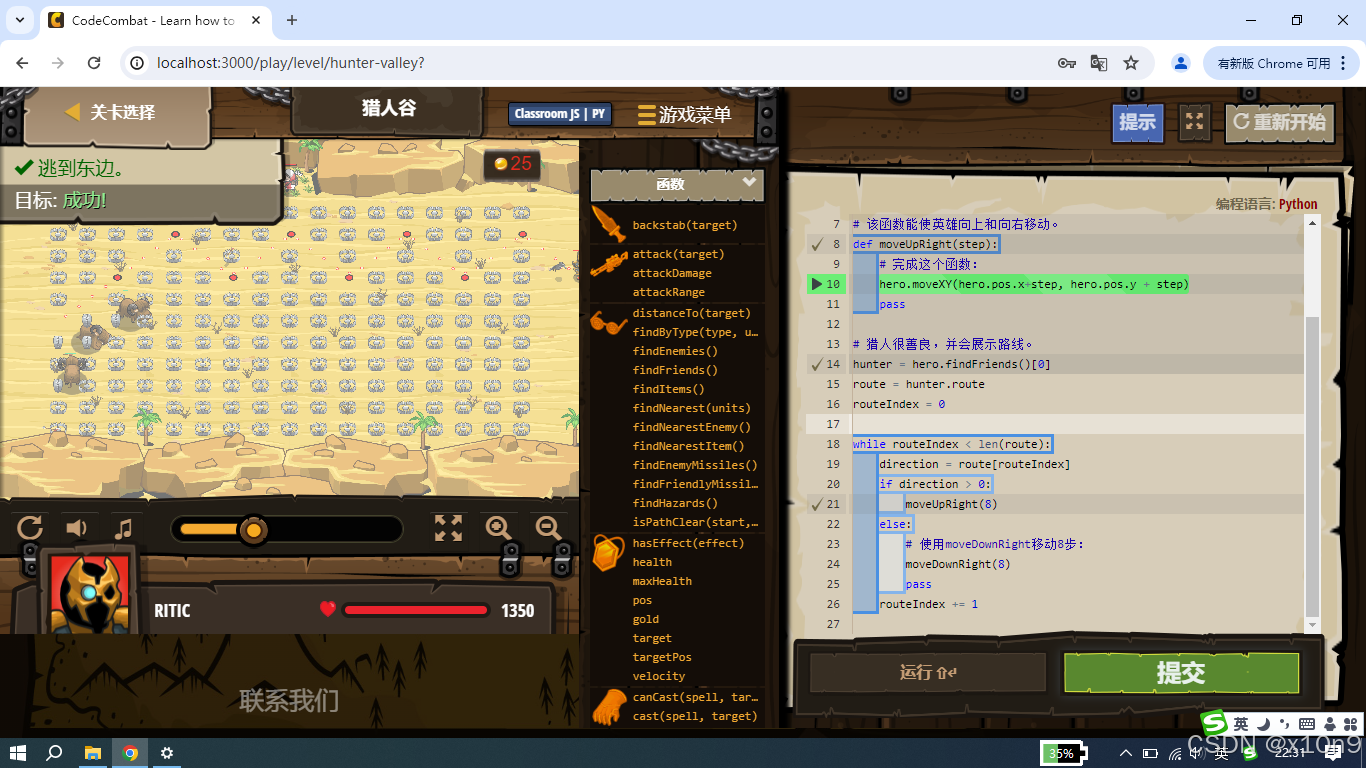Open the 游戏菜单 game menu
This screenshot has width=1366, height=768.
point(685,115)
